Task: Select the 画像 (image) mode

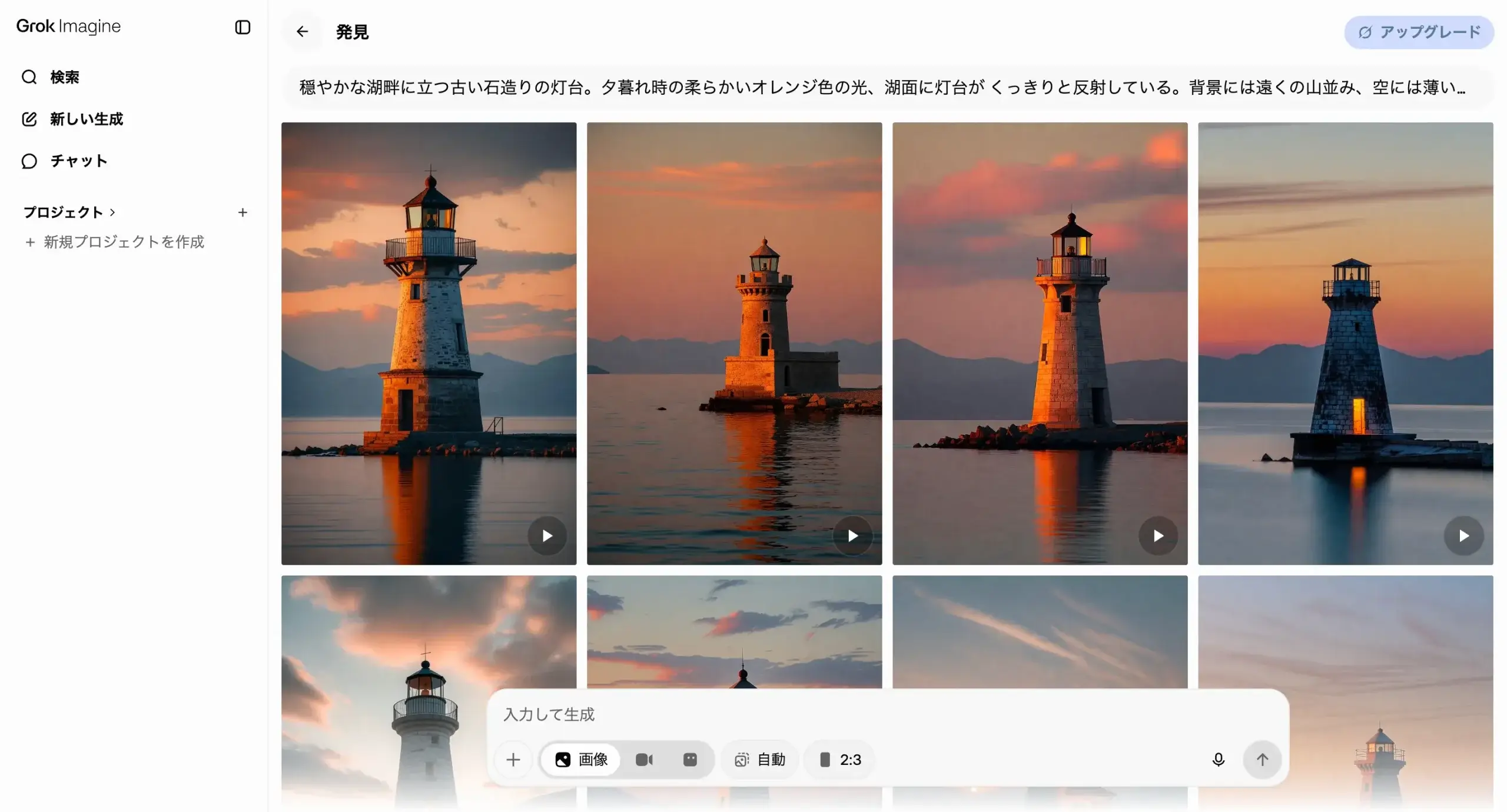Action: click(x=580, y=760)
